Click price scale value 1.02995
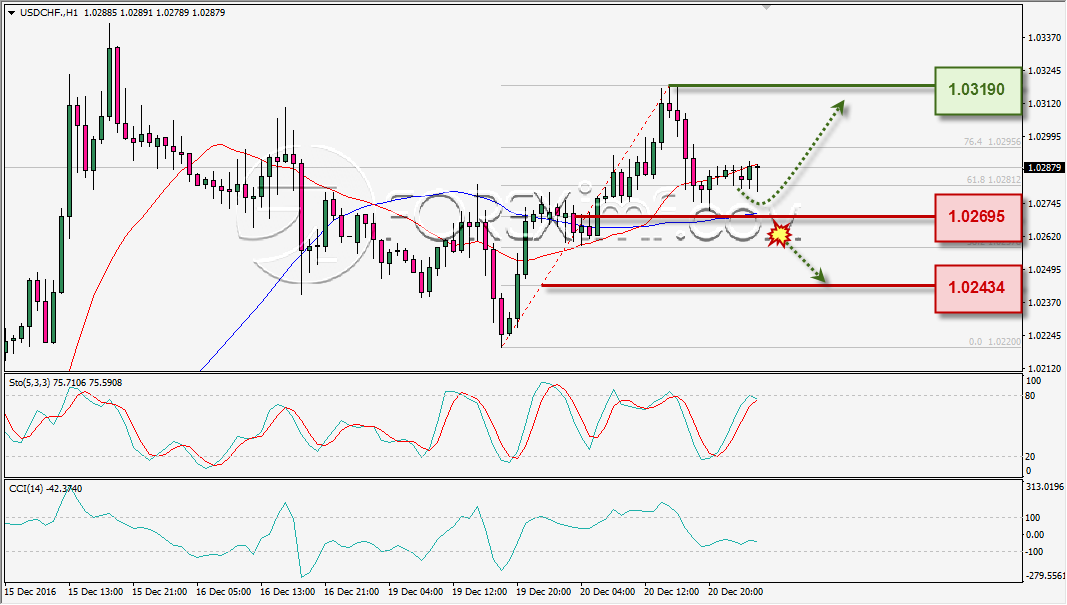The height and width of the screenshot is (605, 1067). (1044, 137)
